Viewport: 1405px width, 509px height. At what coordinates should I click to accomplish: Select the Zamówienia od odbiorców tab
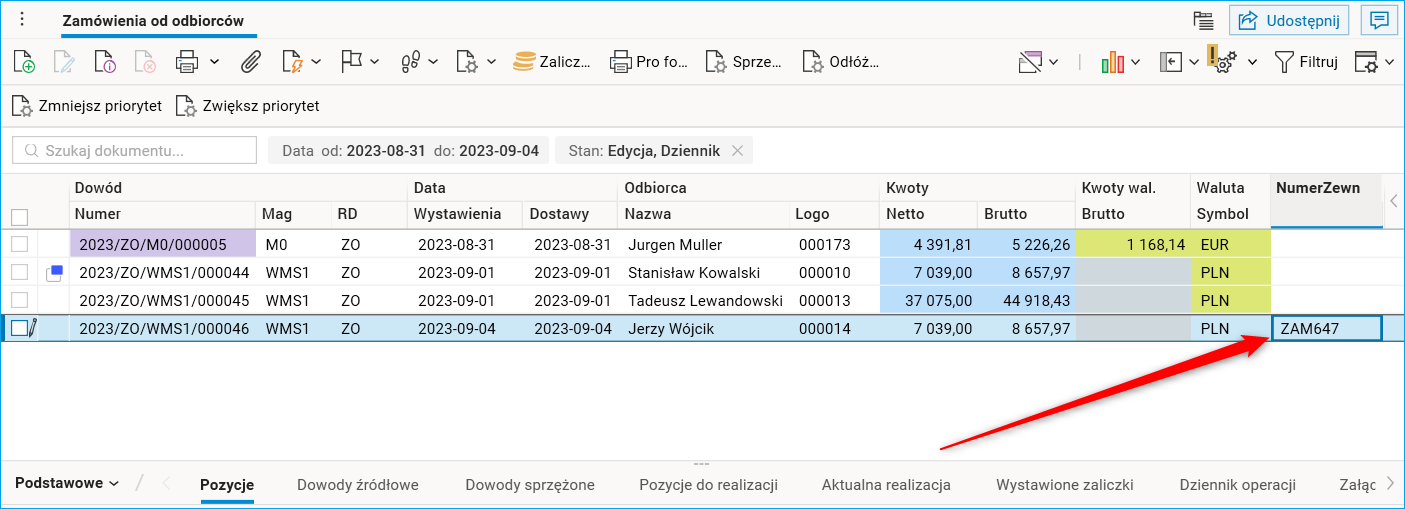click(152, 20)
